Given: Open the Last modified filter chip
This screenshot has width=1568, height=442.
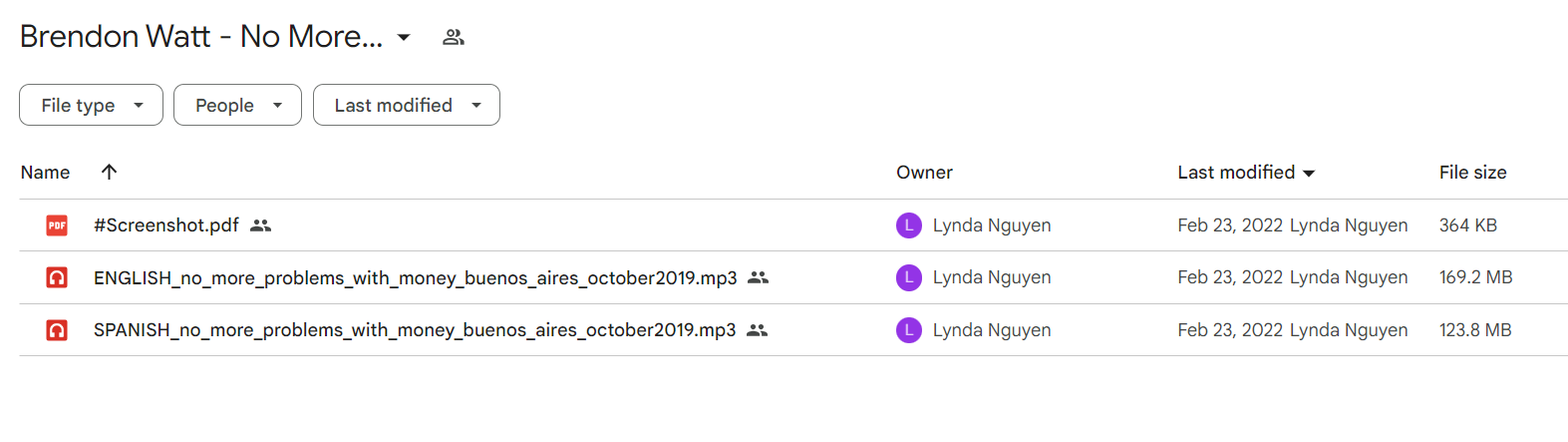Looking at the screenshot, I should click(407, 105).
